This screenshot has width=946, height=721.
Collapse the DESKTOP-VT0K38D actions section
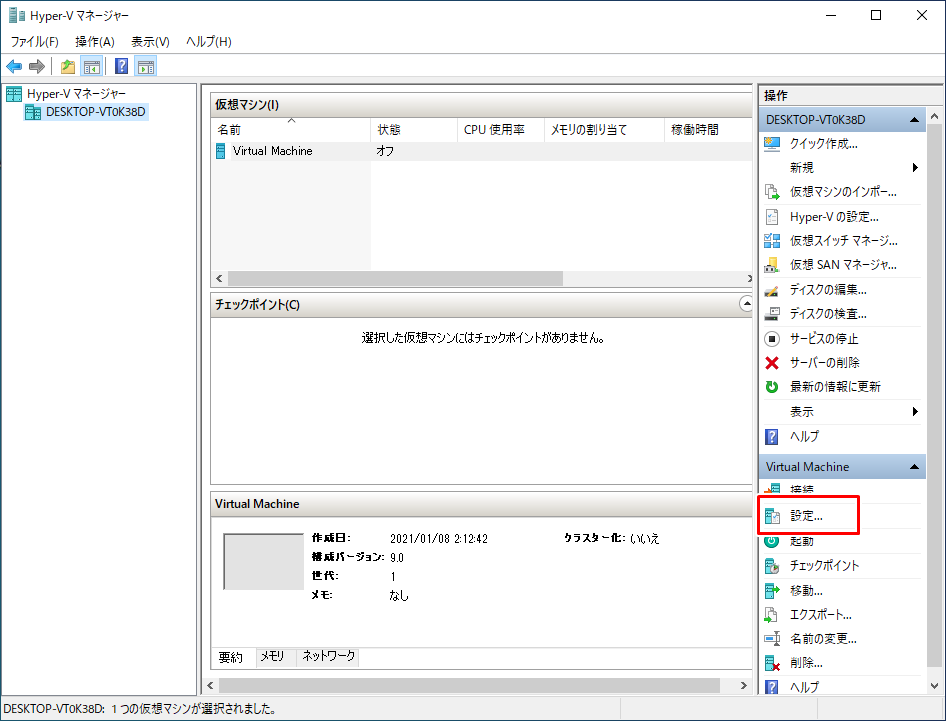[x=914, y=120]
